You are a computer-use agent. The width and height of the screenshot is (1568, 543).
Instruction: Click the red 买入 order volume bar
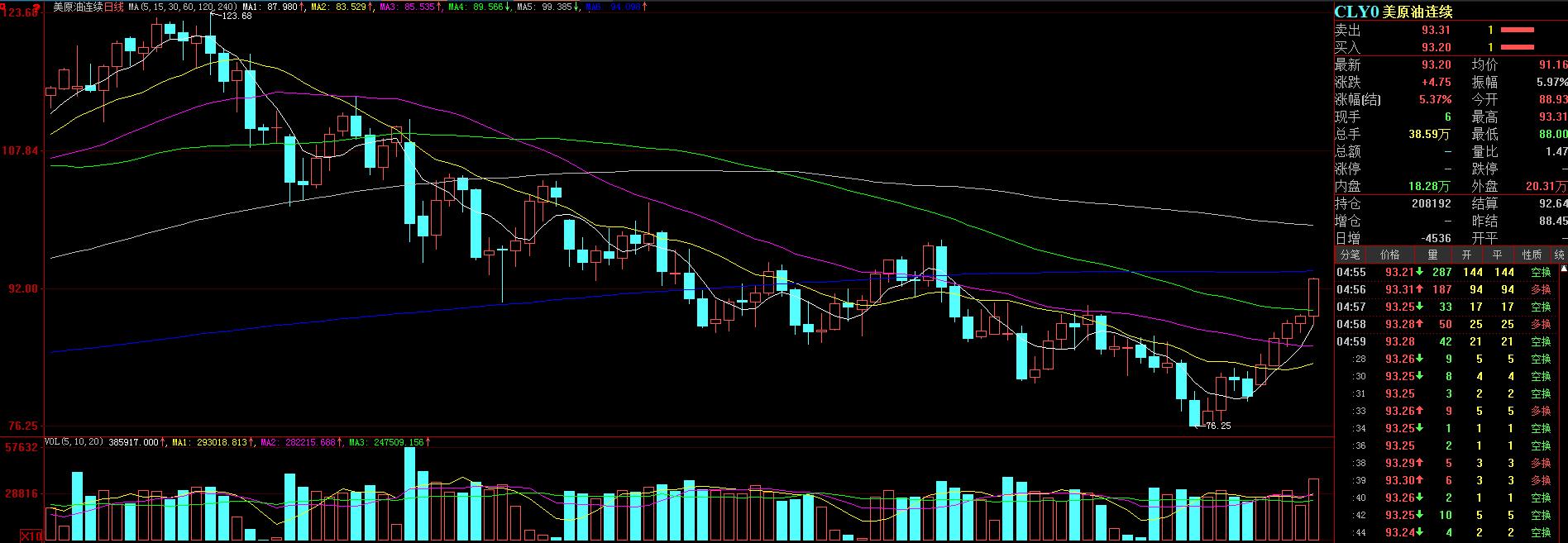point(1518,47)
